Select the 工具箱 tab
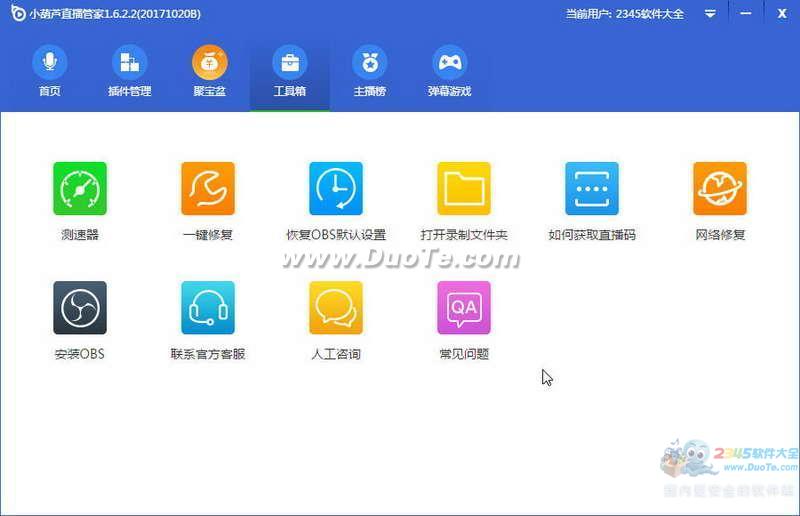This screenshot has height=516, width=800. (289, 72)
